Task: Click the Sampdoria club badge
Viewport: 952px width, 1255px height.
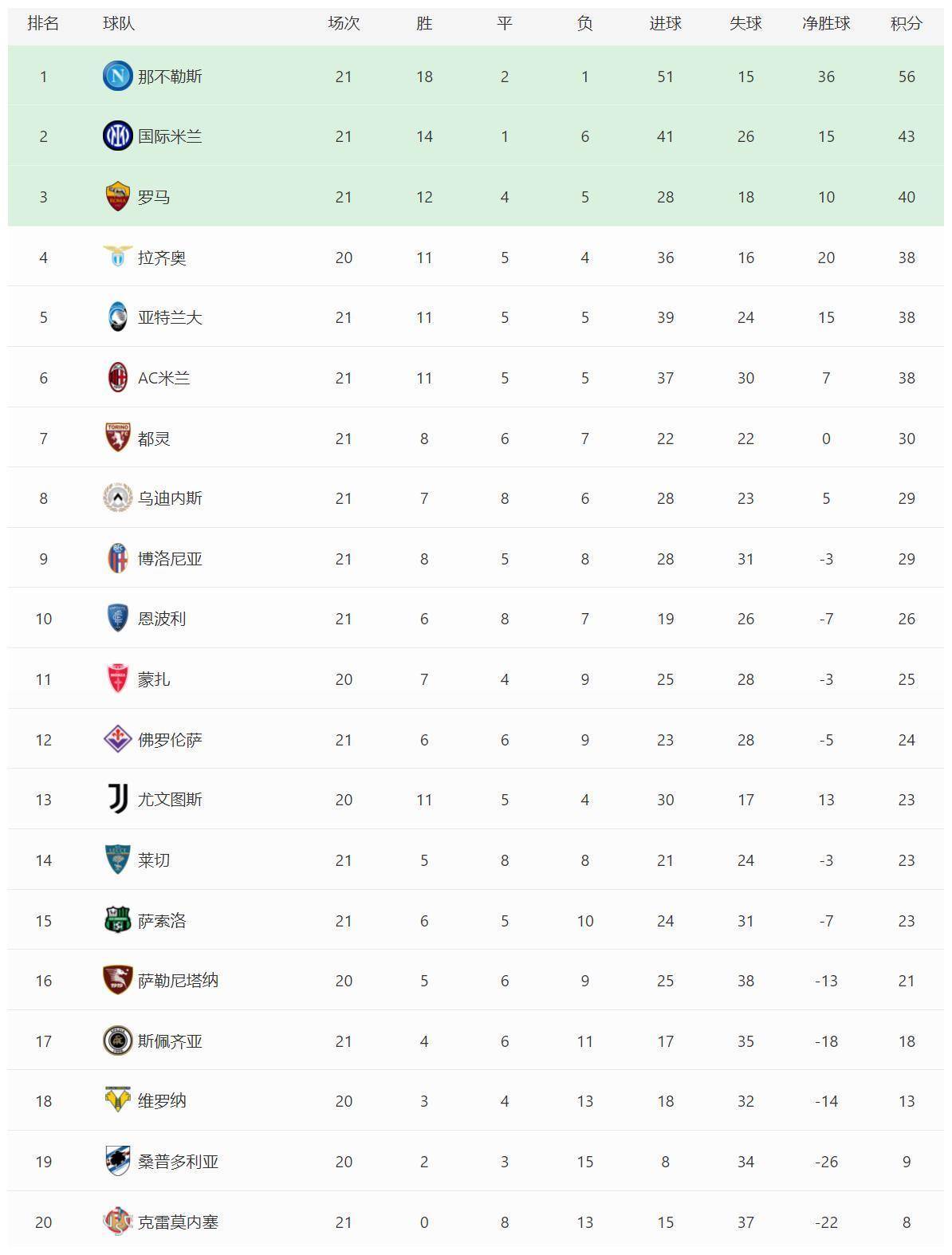Action: coord(117,1162)
